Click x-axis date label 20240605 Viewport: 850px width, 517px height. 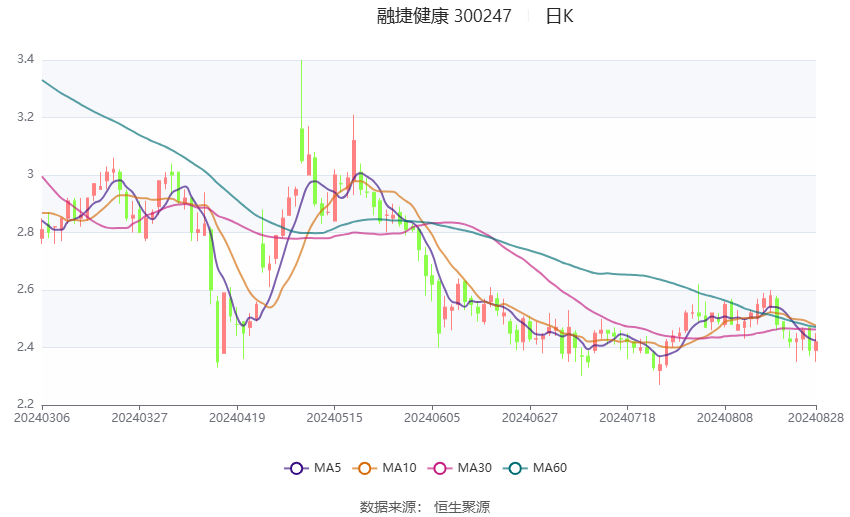point(432,418)
